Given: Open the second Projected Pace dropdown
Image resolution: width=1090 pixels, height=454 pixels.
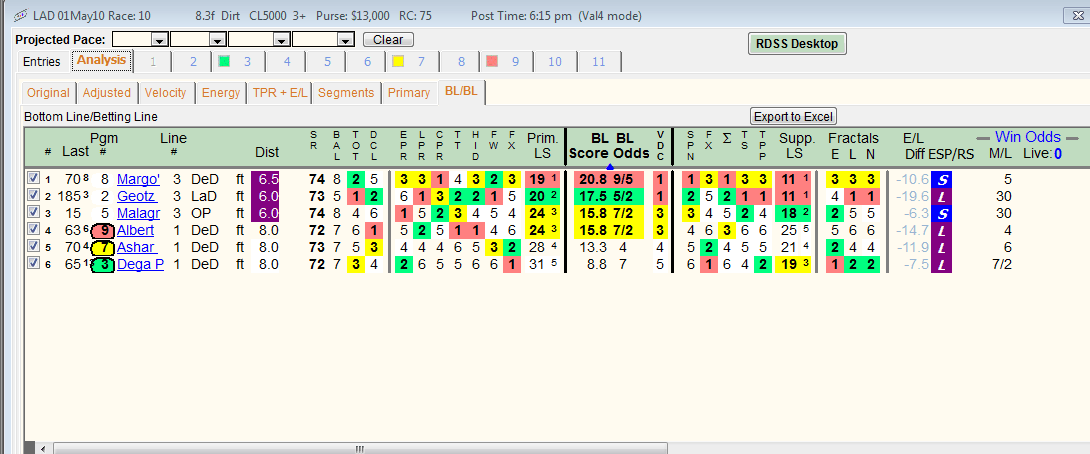Looking at the screenshot, I should (218, 40).
